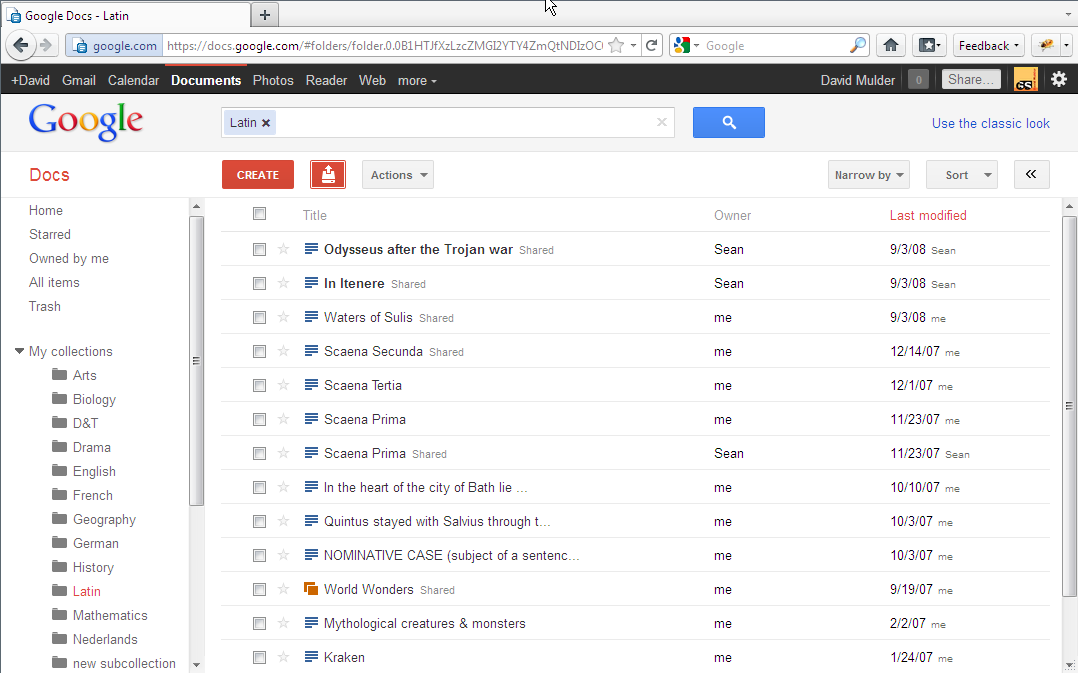The image size is (1078, 673).
Task: Click the browser back arrow button
Action: tap(21, 45)
